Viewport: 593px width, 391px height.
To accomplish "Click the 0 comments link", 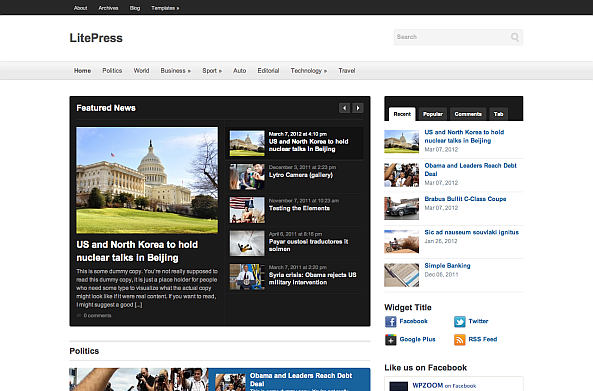I will point(98,315).
